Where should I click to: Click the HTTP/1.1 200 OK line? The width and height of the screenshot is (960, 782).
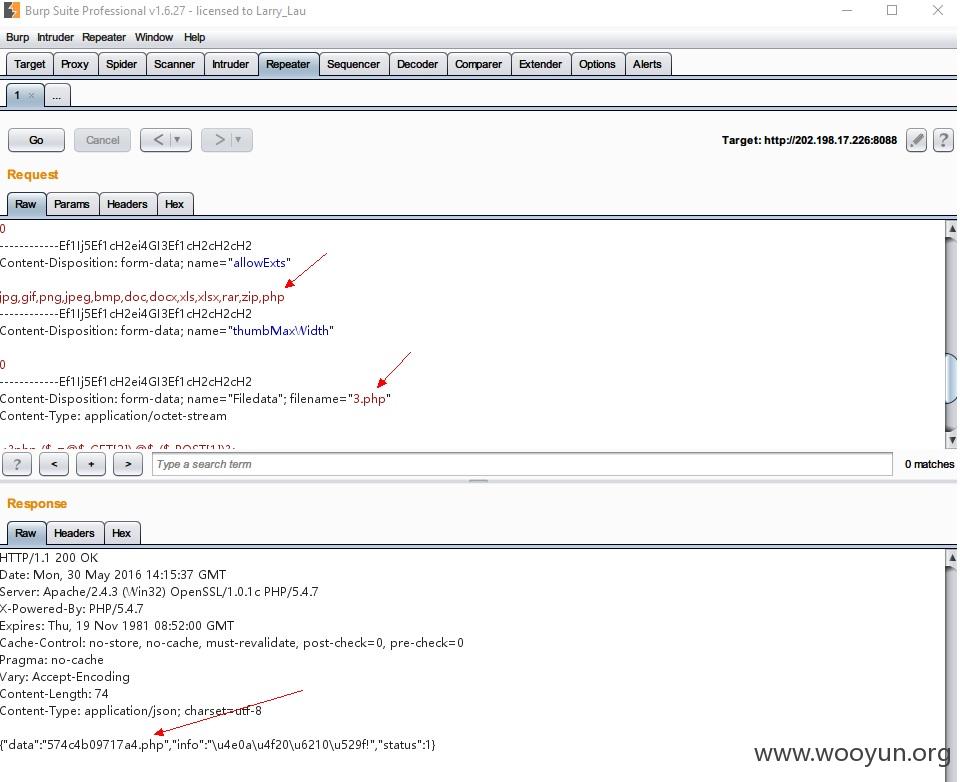(x=49, y=558)
